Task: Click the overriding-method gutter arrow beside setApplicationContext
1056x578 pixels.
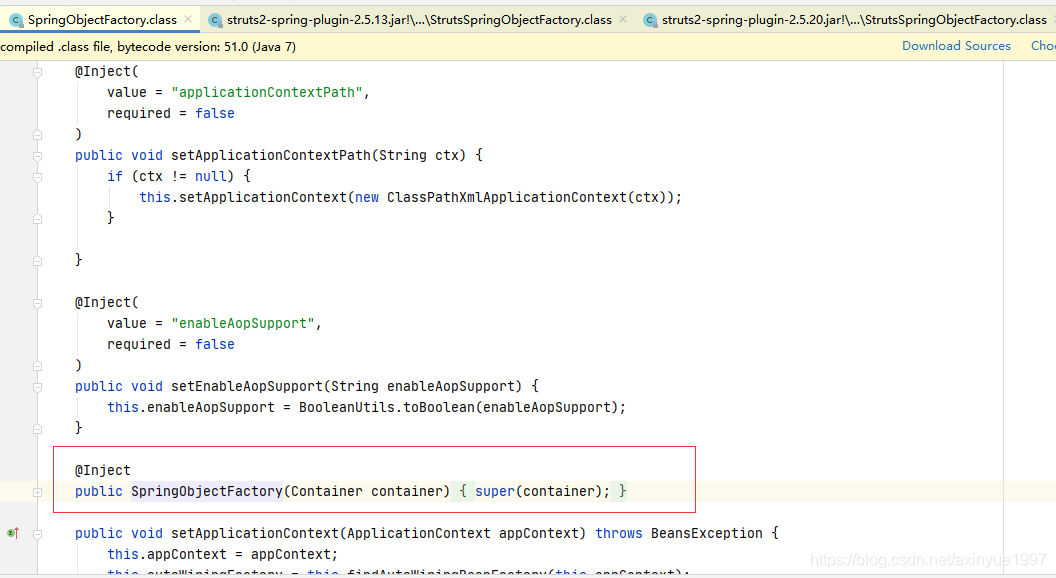Action: point(12,533)
